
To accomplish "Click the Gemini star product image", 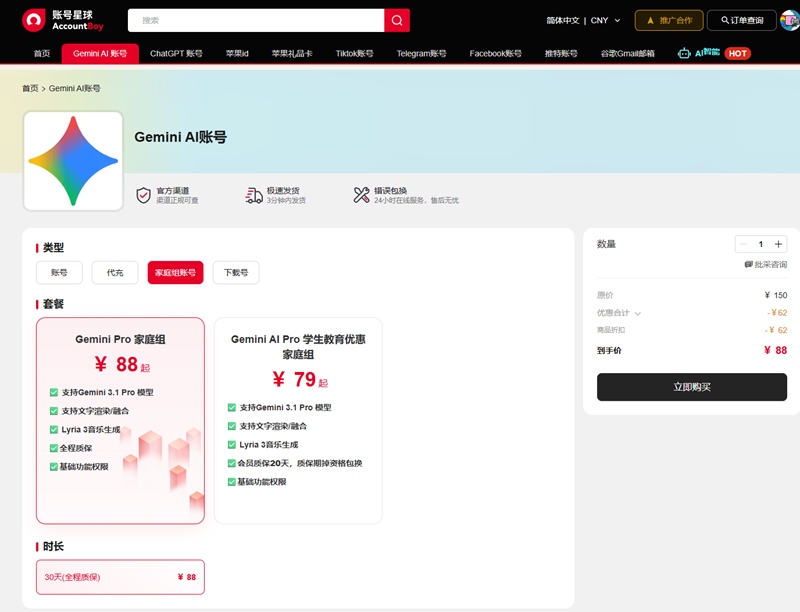I will tap(73, 161).
